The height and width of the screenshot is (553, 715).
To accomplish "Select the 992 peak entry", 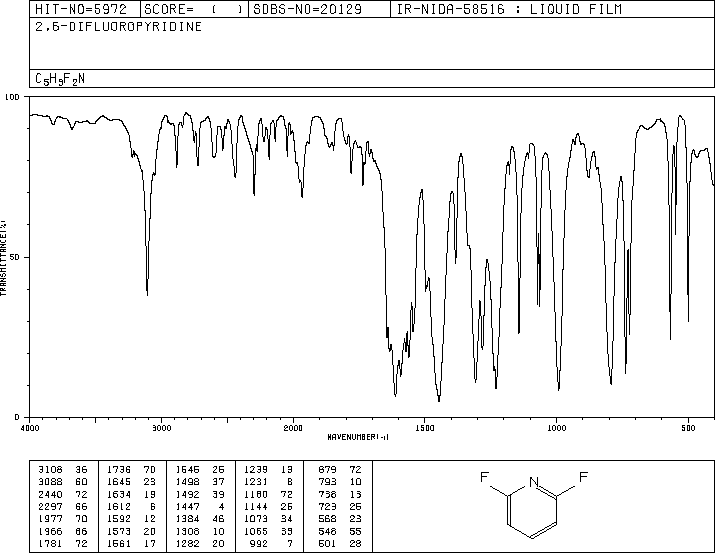I will click(x=271, y=543).
